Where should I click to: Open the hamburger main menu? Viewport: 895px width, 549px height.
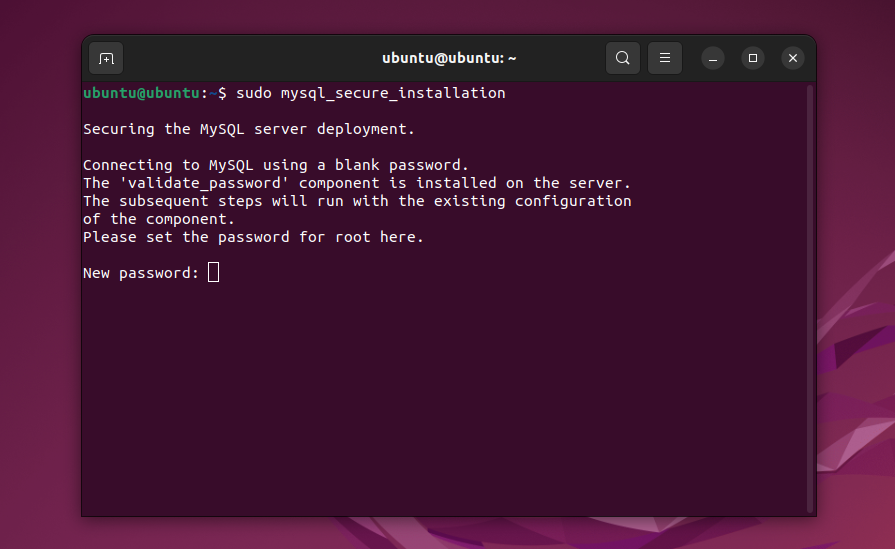pos(665,58)
